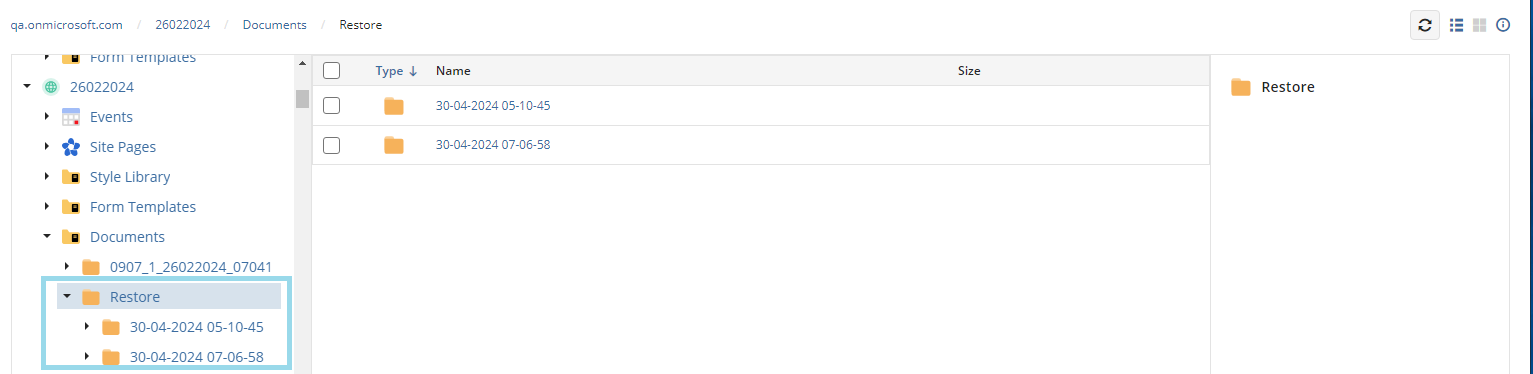Switch to list view icon

(1457, 25)
